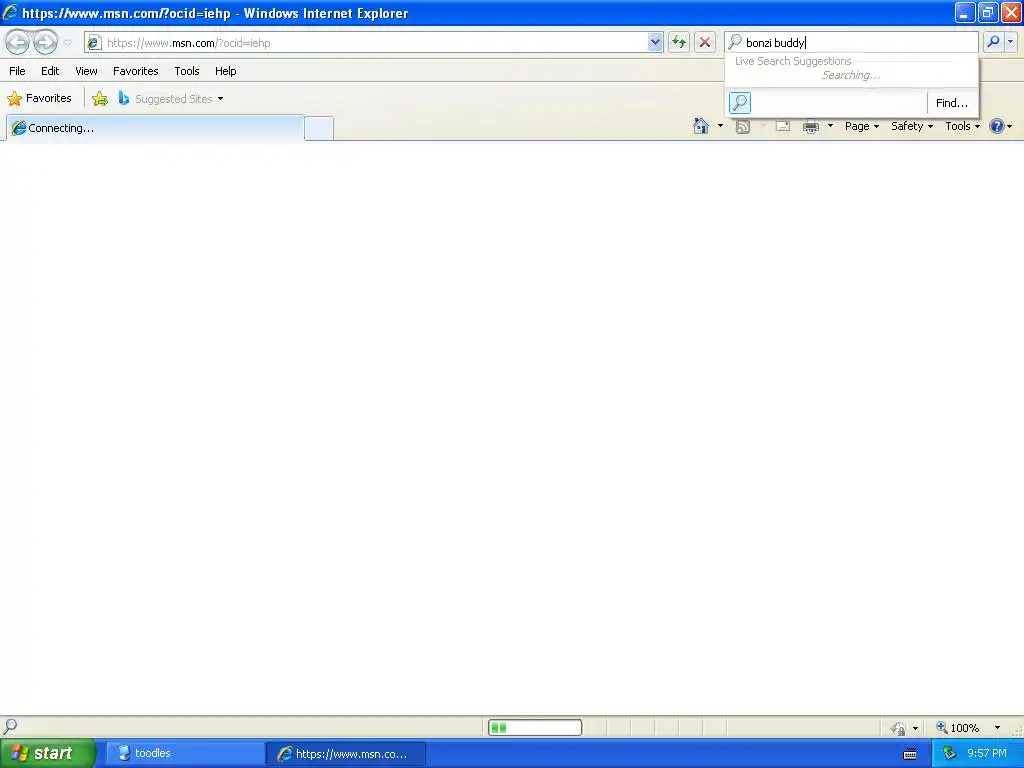Click the 9:57 PM clock

coord(987,754)
